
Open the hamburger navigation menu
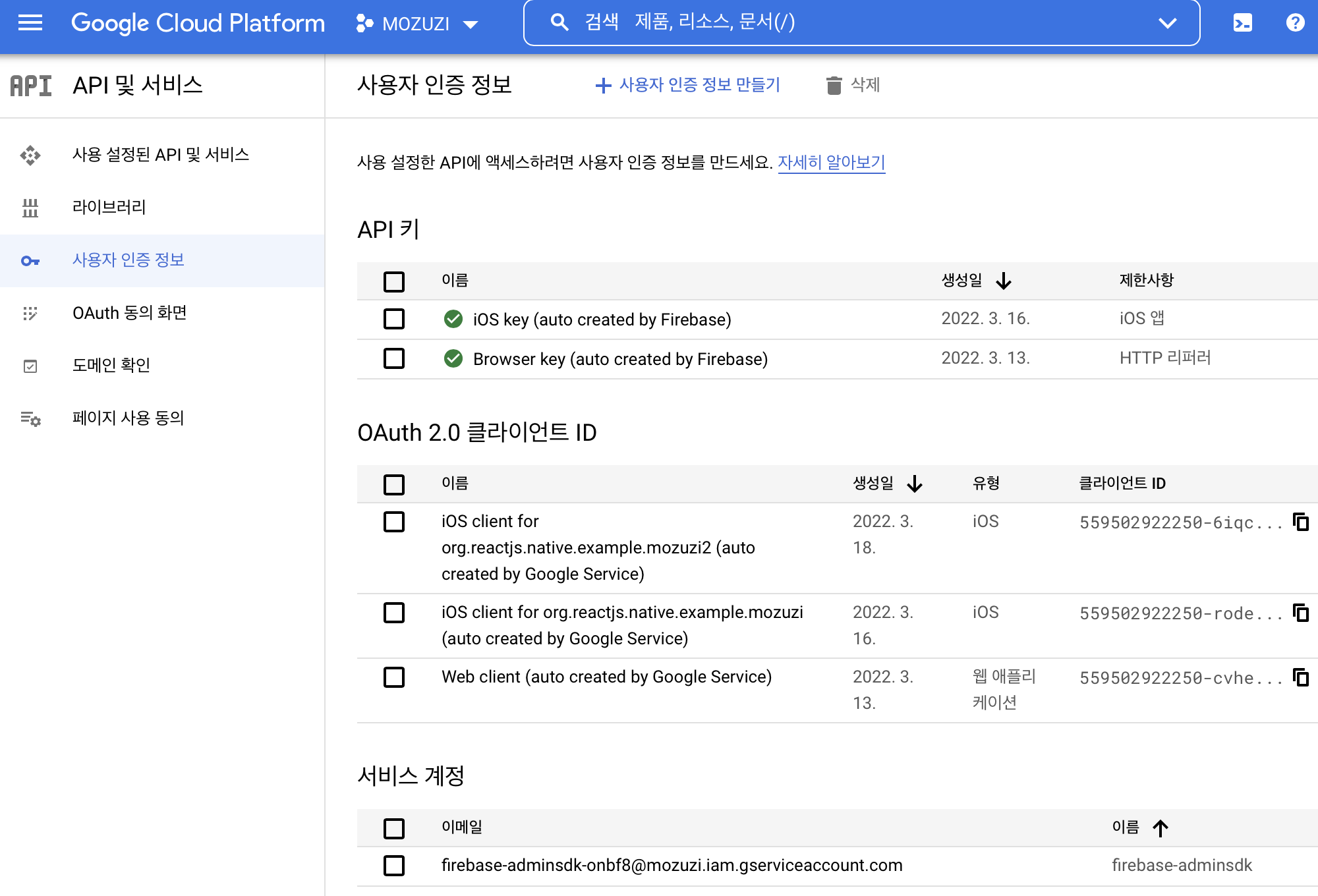pyautogui.click(x=30, y=23)
